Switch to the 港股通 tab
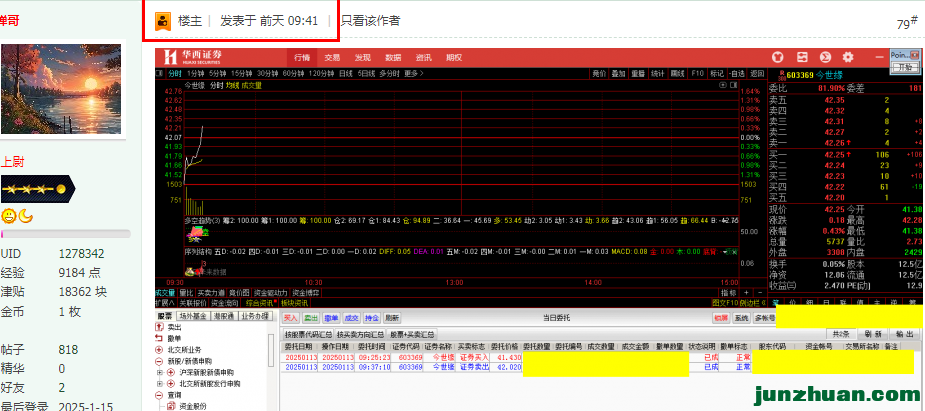Viewport: 925px width, 411px height. 224,316
